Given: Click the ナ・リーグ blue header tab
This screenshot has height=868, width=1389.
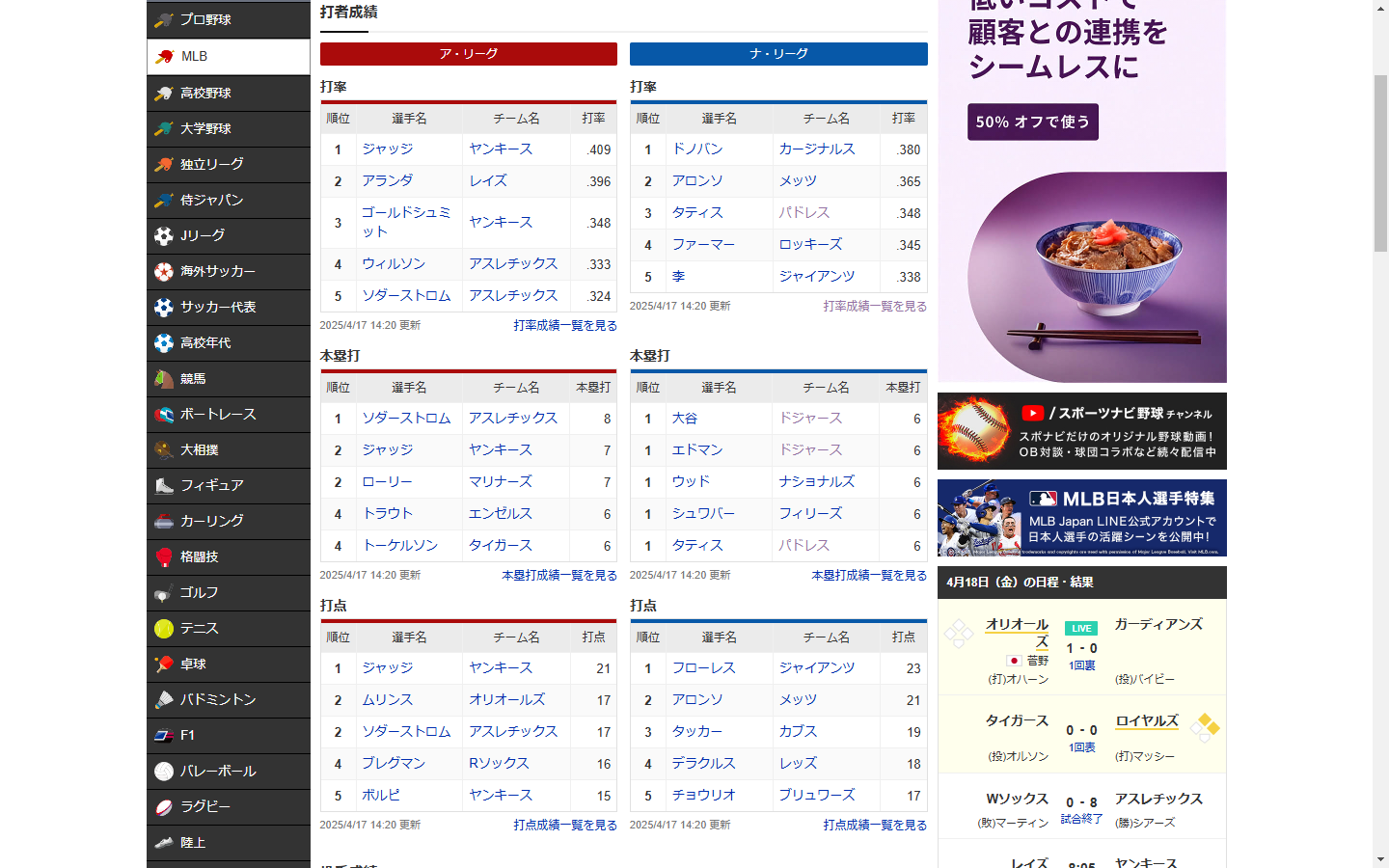Looking at the screenshot, I should (x=778, y=54).
